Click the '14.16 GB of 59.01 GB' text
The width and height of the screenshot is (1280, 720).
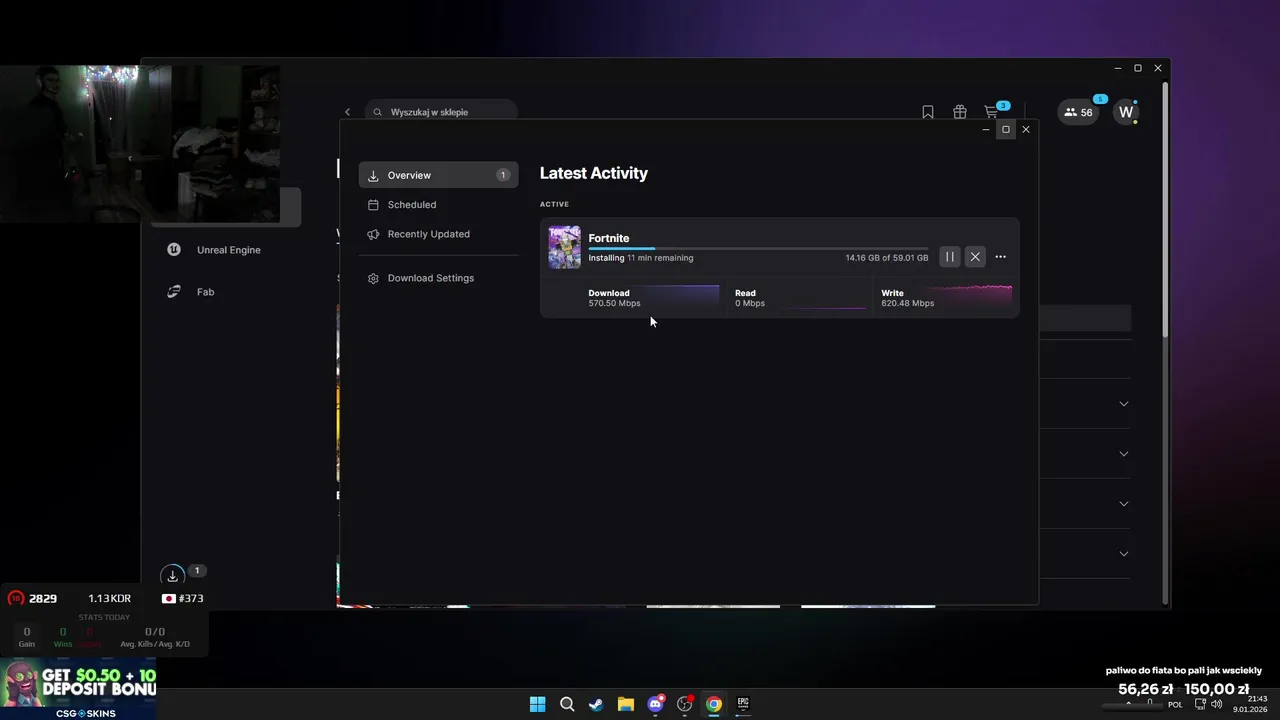coord(886,257)
